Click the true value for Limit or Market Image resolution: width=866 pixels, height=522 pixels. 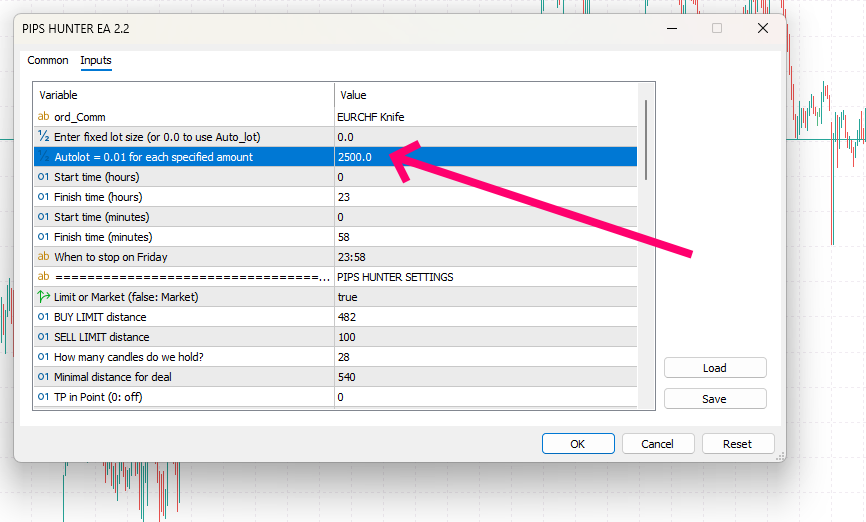pyautogui.click(x=347, y=297)
